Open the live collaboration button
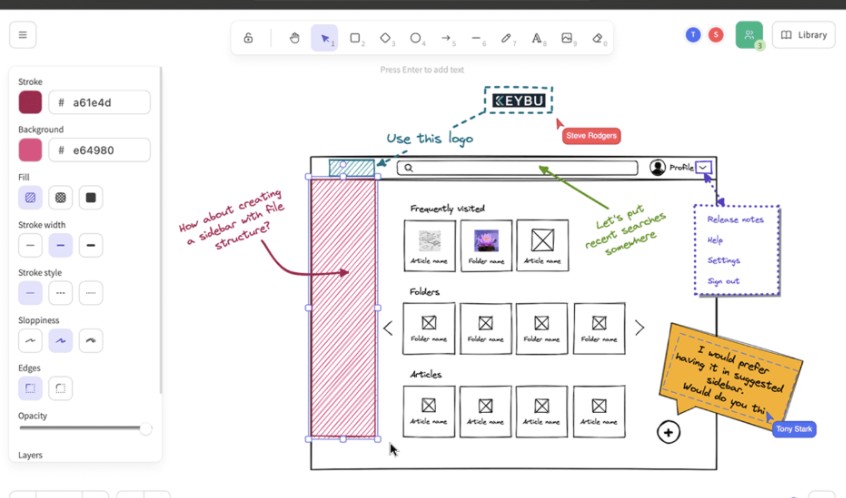The image size is (846, 498). point(748,35)
